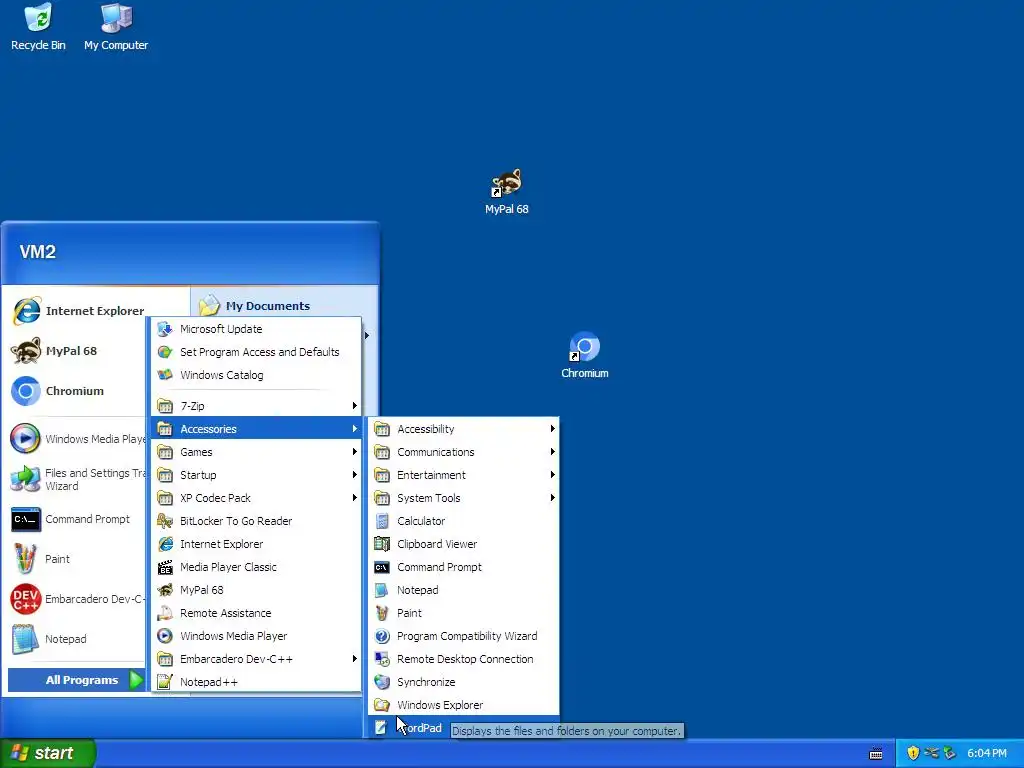
Task: Click the Files and Settings Transfer Wizard icon
Action: click(25, 479)
